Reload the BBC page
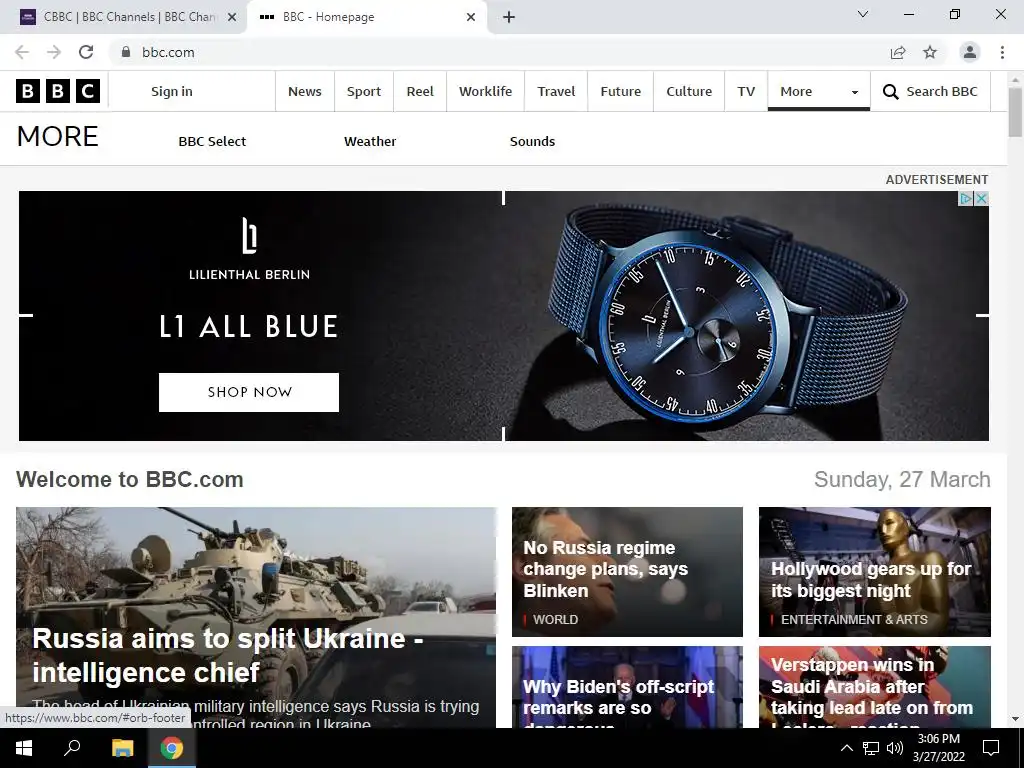Image resolution: width=1024 pixels, height=768 pixels. click(x=86, y=52)
